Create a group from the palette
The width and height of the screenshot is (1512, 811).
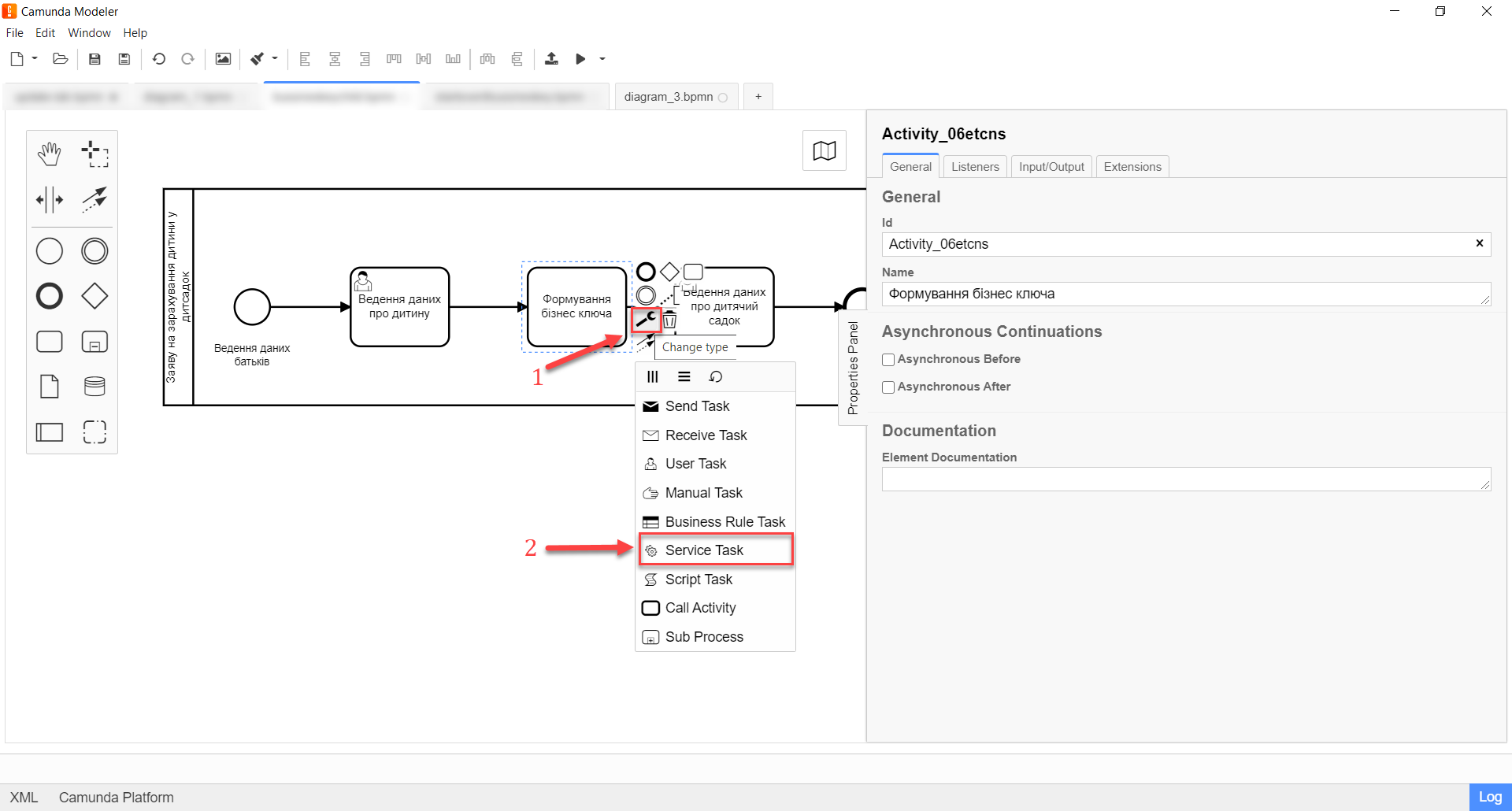[x=94, y=431]
